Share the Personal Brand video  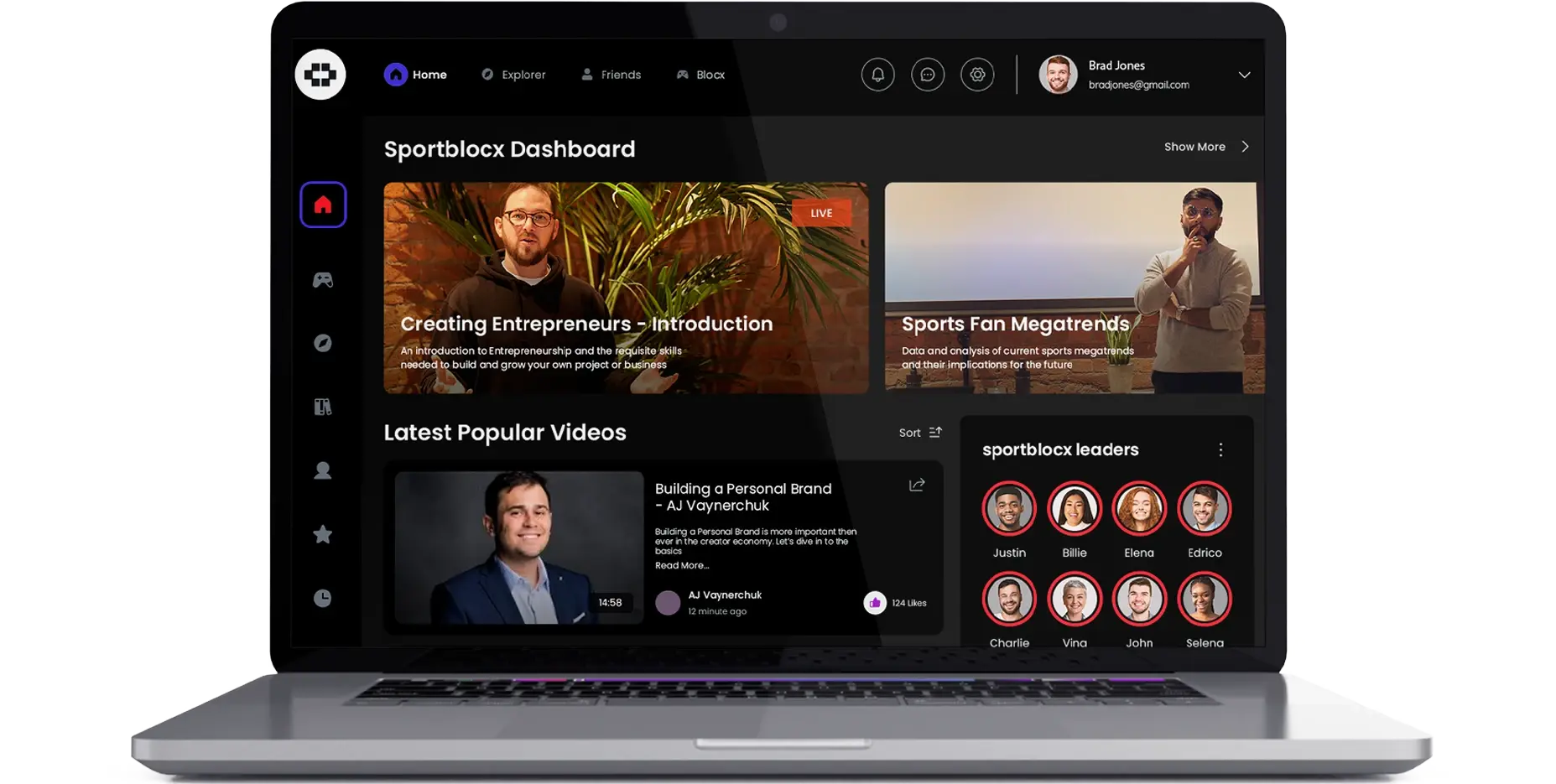tap(917, 485)
